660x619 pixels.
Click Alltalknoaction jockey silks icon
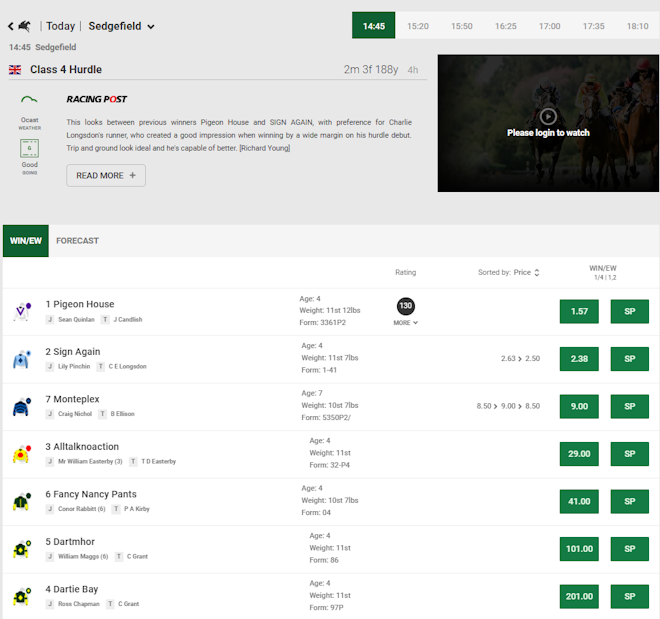tap(22, 455)
